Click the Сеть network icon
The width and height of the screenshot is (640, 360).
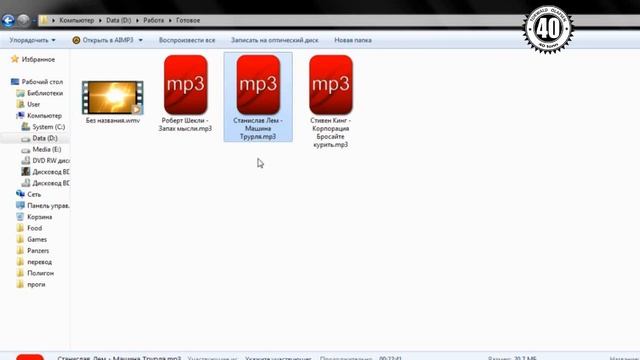(20, 194)
